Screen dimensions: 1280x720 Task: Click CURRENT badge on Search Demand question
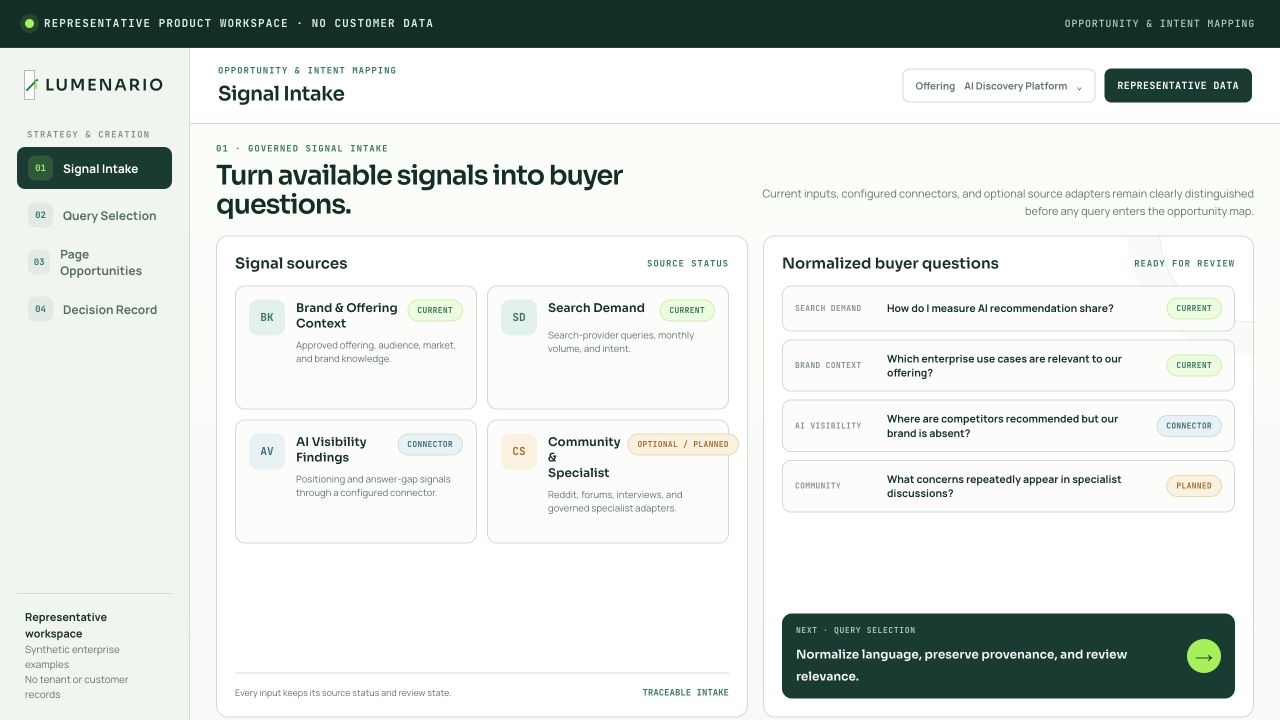1194,308
